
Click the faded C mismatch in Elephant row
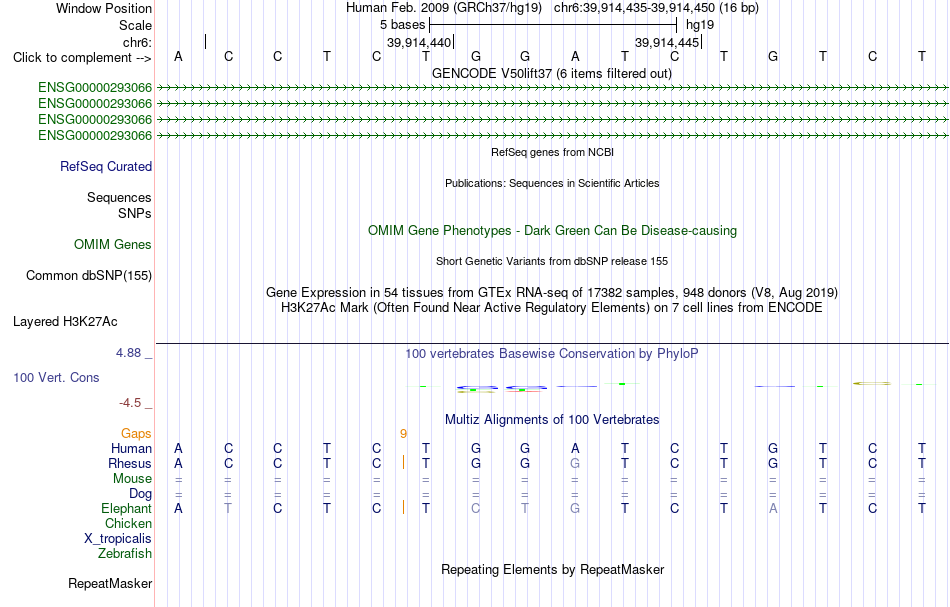tap(476, 508)
